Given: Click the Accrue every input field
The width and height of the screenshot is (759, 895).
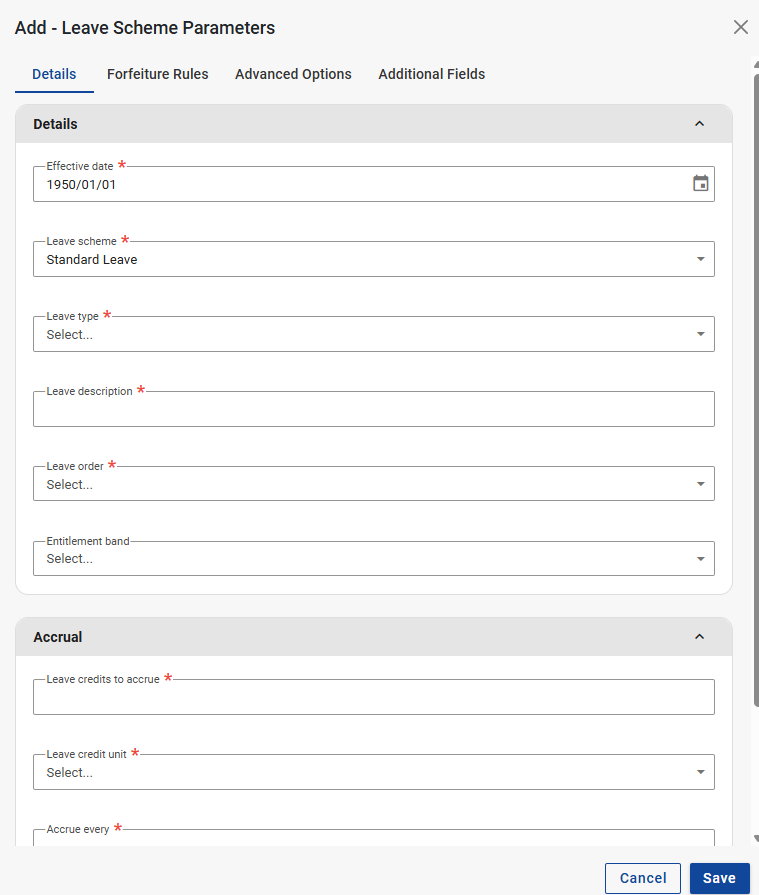Looking at the screenshot, I should (x=373, y=839).
